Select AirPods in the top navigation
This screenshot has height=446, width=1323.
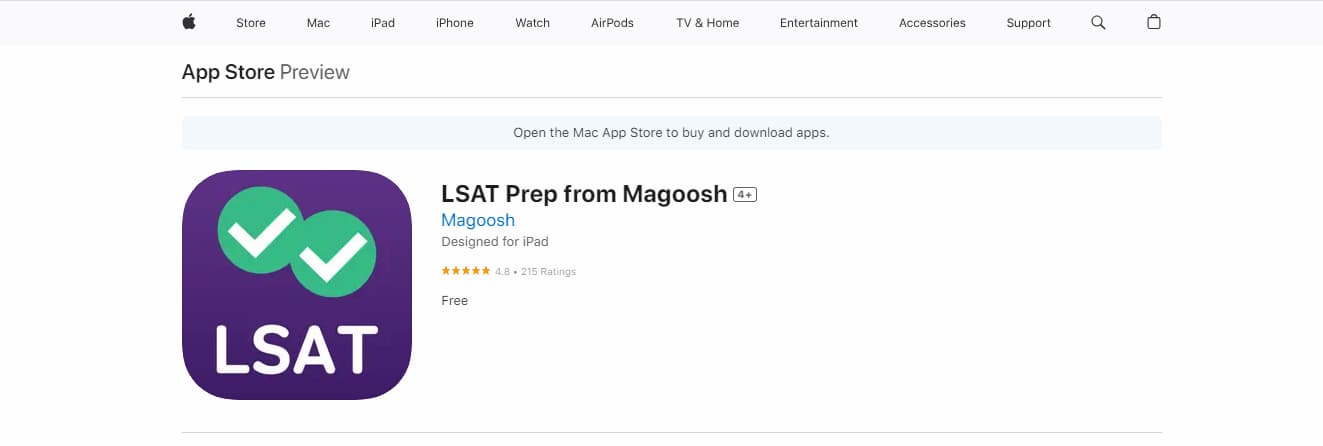(x=612, y=23)
